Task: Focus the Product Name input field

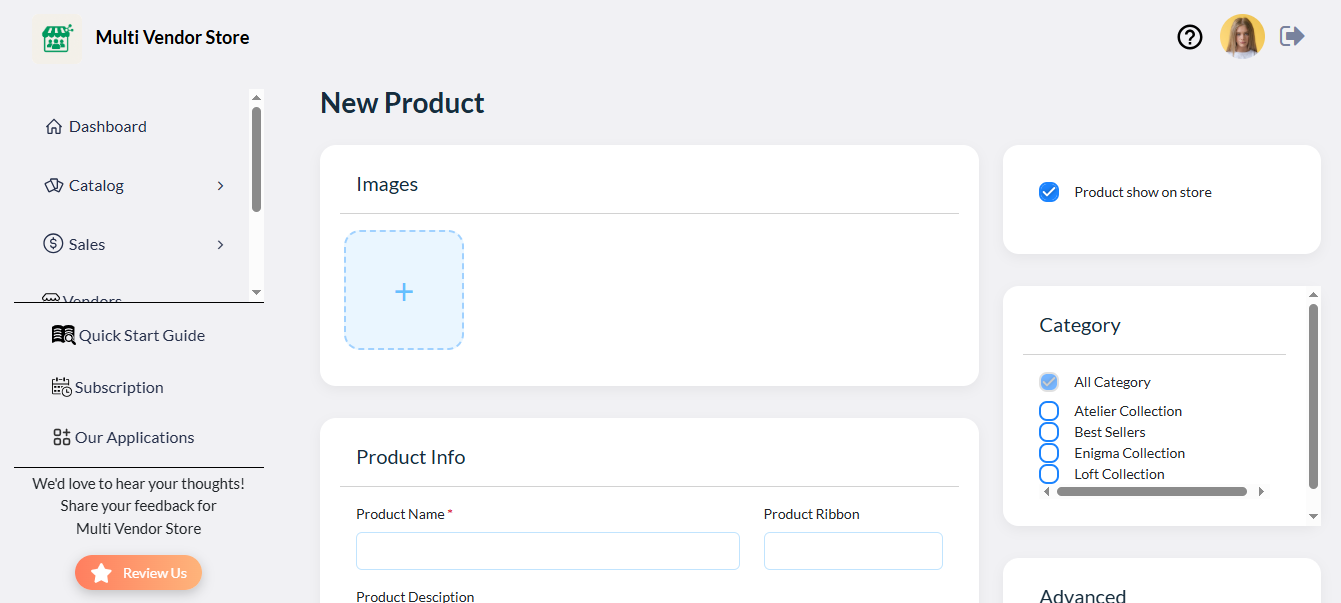Action: [547, 551]
